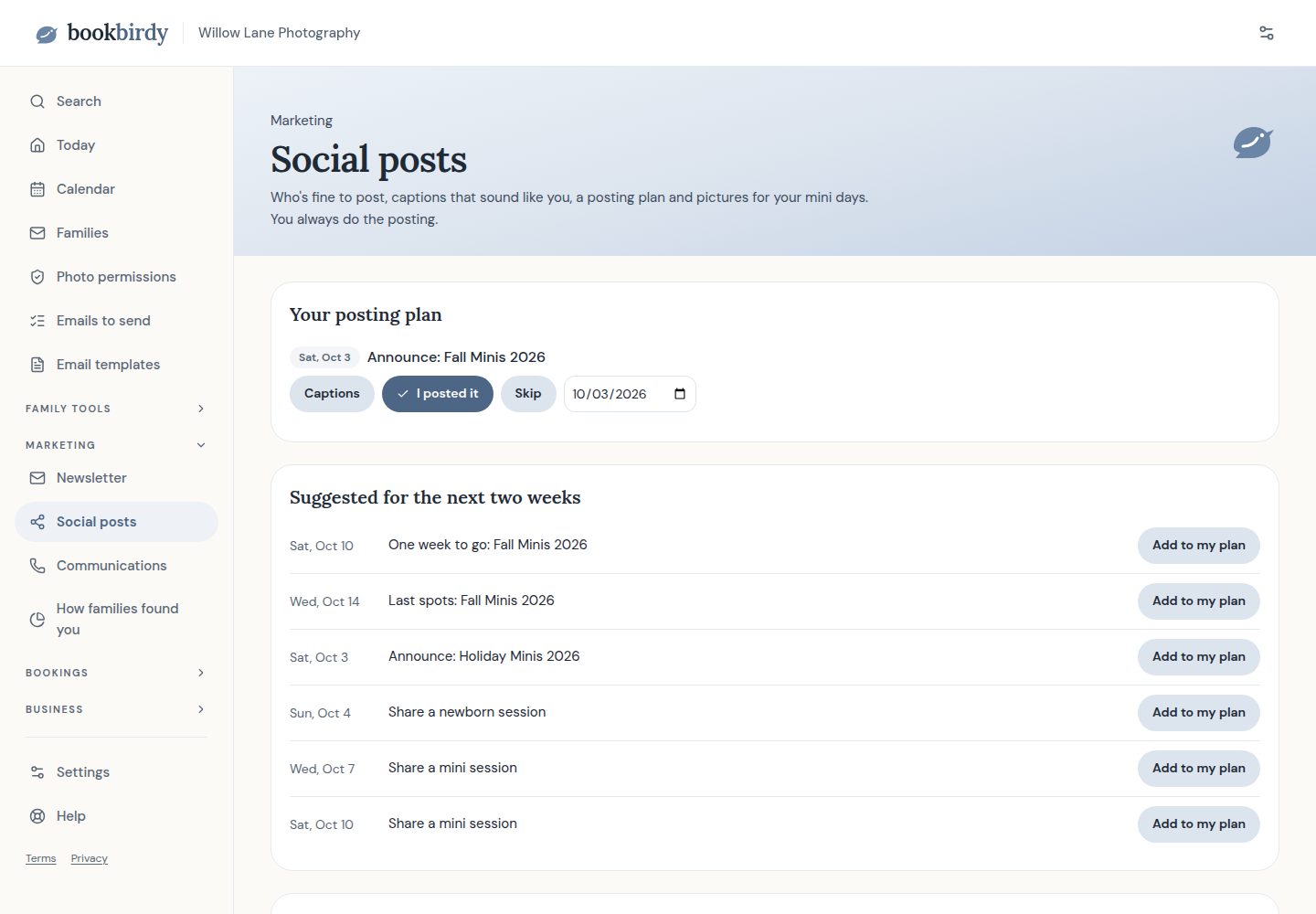
Task: Skip the Fall Minis announcement post
Action: 528,394
